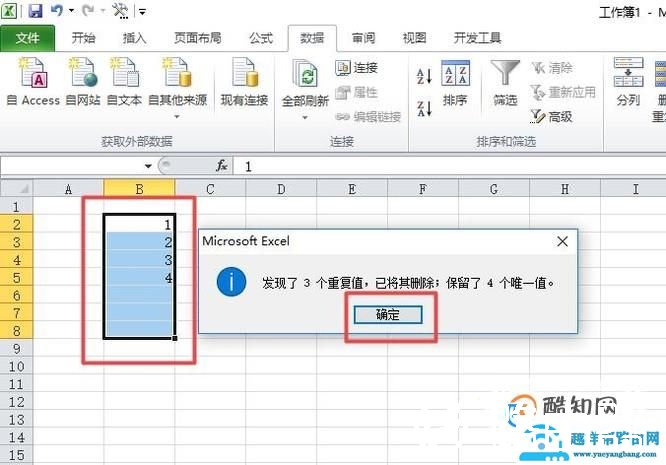Save the workbook with the floppy disk icon
Screen dimensions: 666x465
point(35,10)
